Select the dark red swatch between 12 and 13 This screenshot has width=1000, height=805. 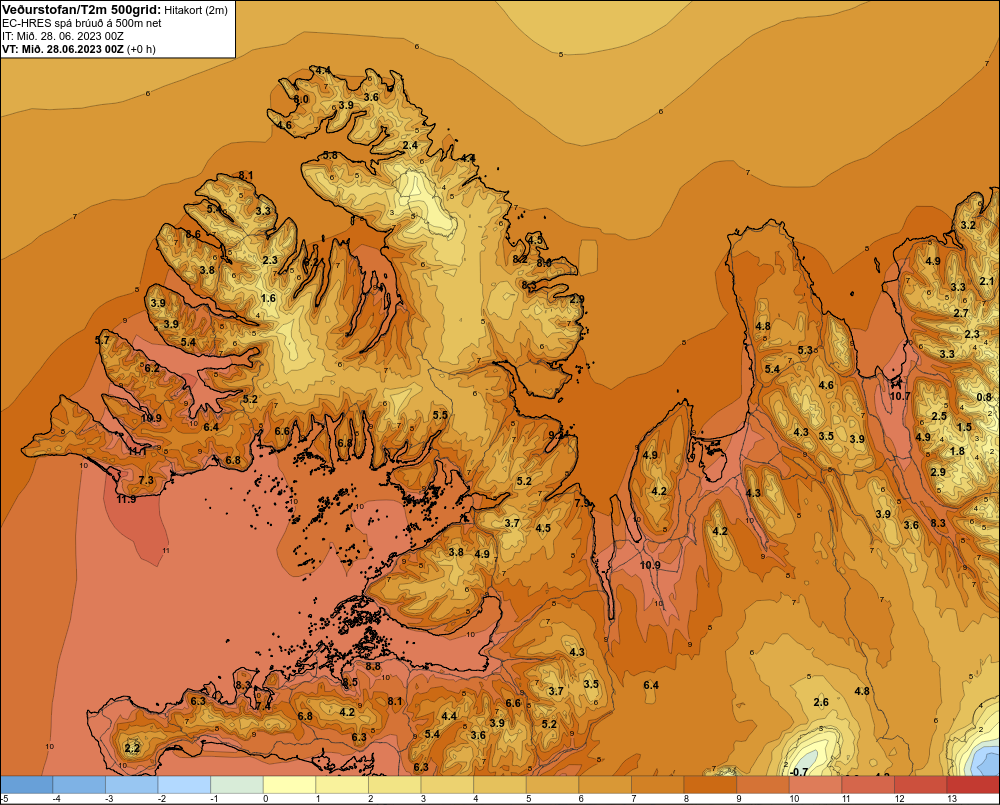click(921, 784)
